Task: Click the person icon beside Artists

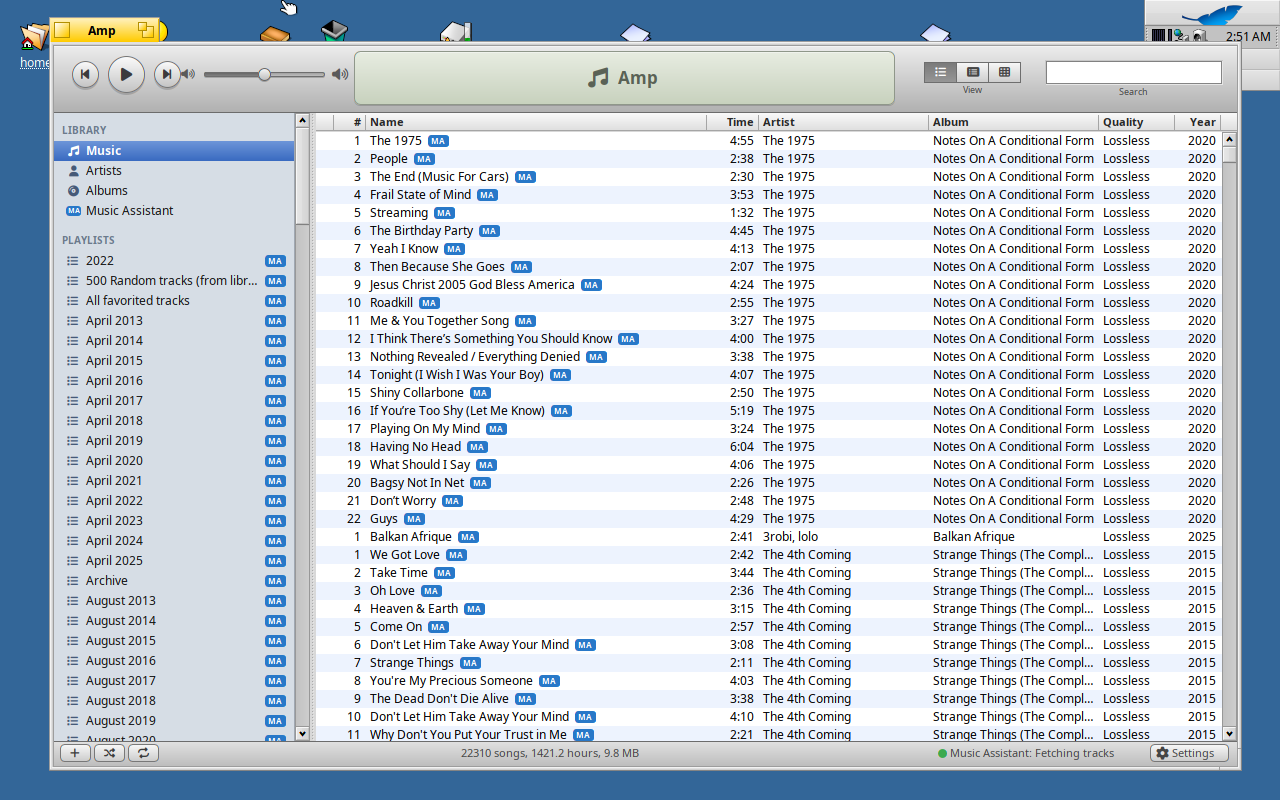Action: [x=73, y=171]
